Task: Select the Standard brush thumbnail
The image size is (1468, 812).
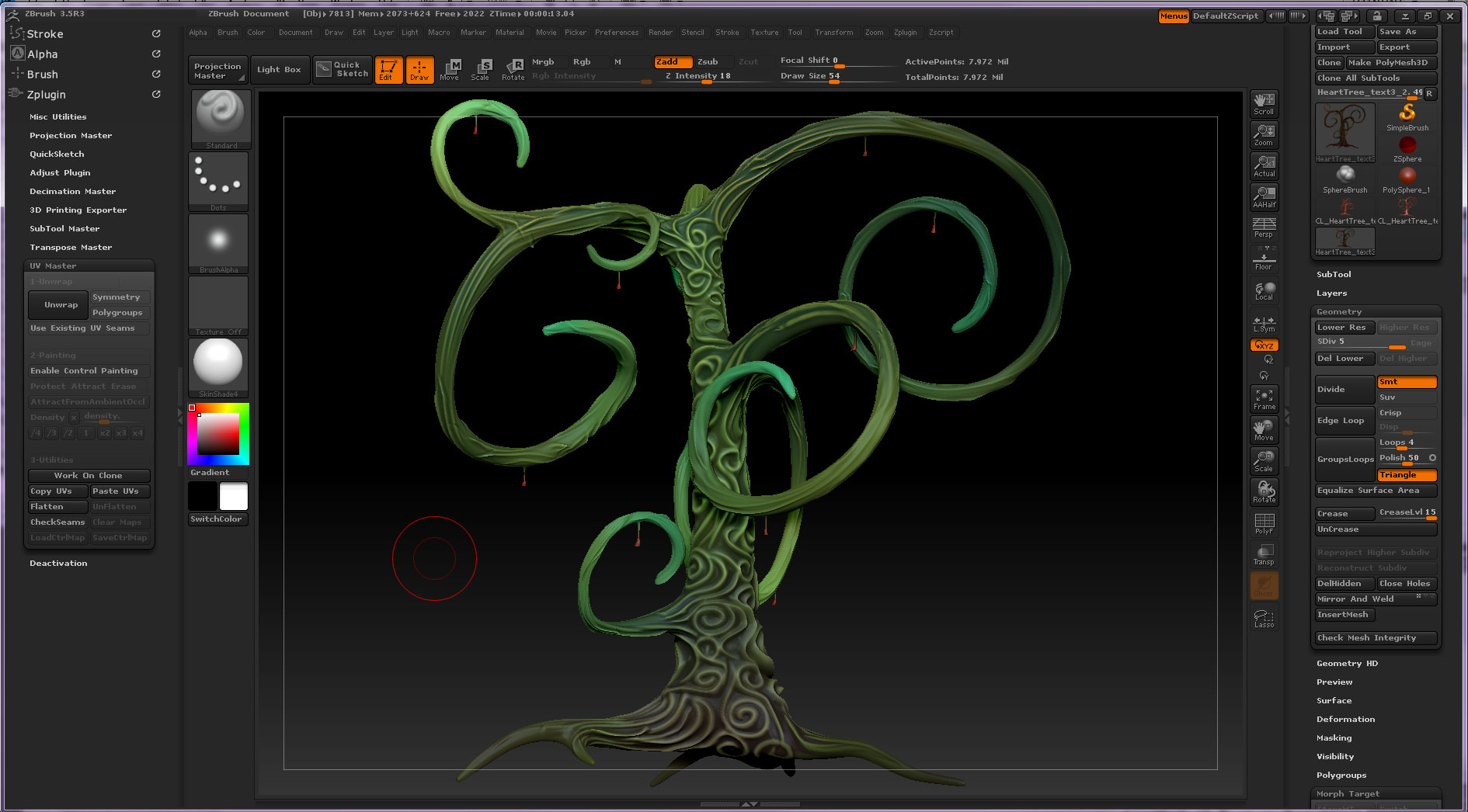Action: 221,116
